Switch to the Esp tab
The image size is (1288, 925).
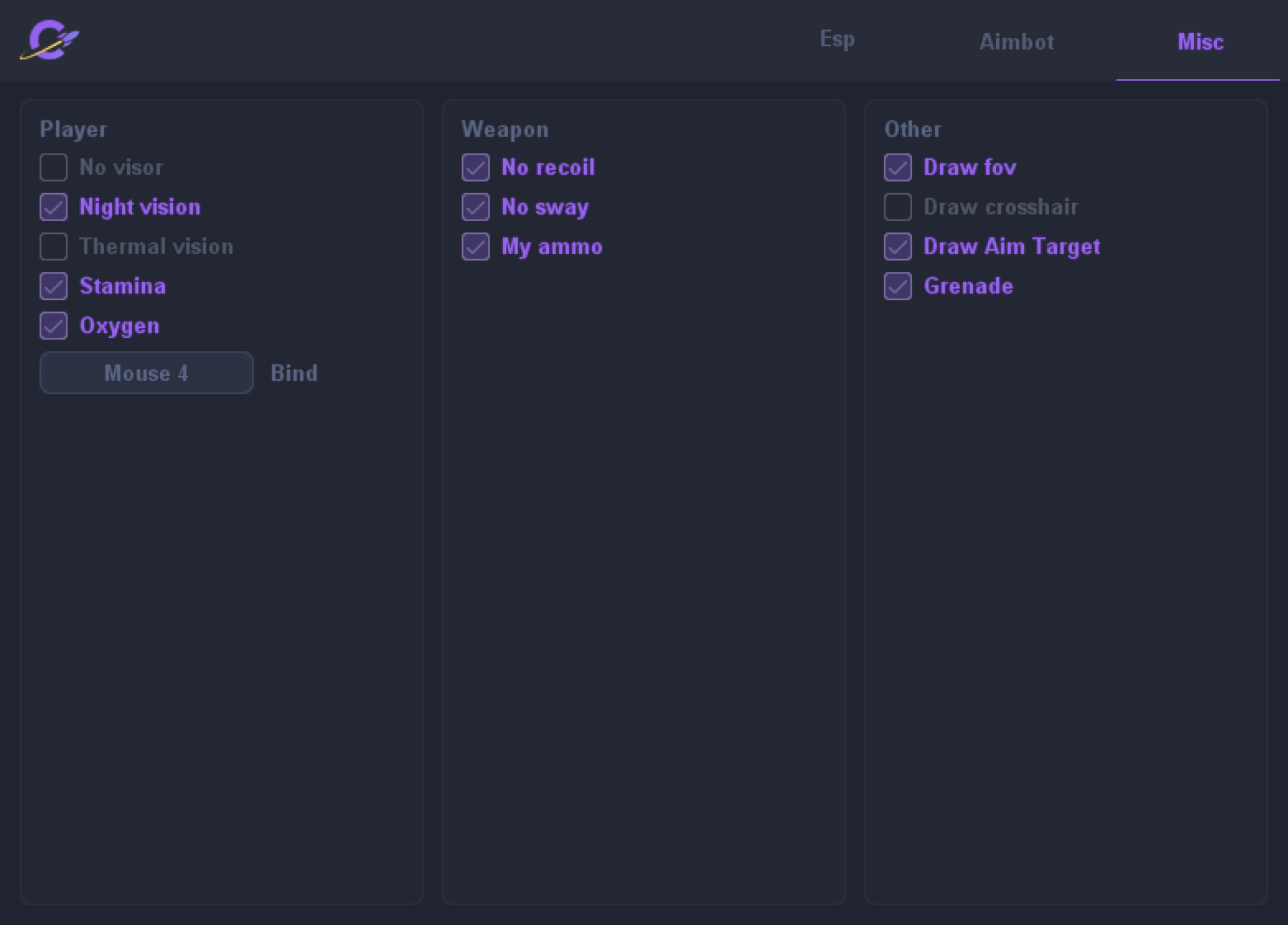837,40
